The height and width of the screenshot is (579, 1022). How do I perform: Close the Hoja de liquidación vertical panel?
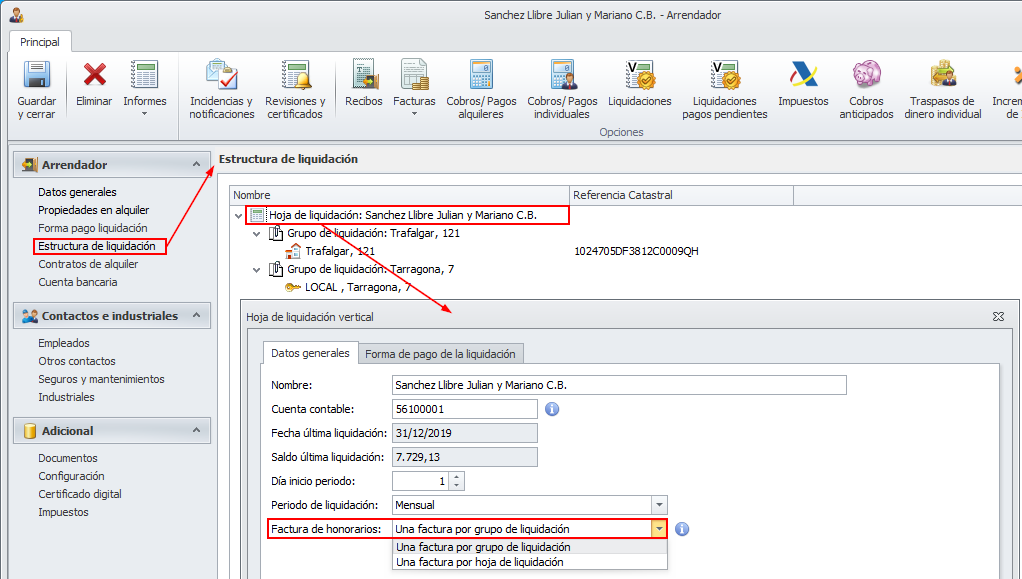click(998, 316)
